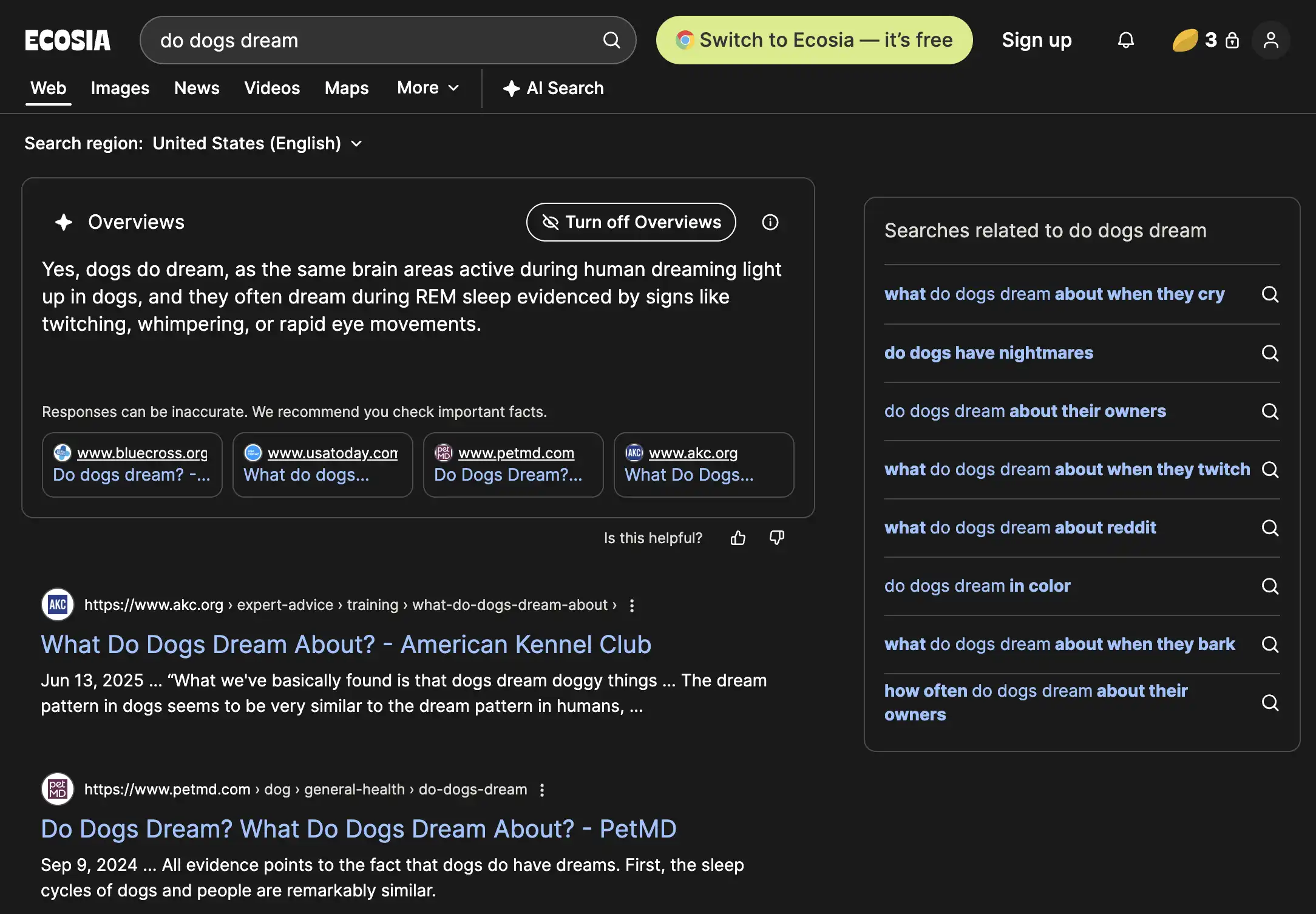Click the seed counter leaf icon
1316x914 pixels.
1184,40
